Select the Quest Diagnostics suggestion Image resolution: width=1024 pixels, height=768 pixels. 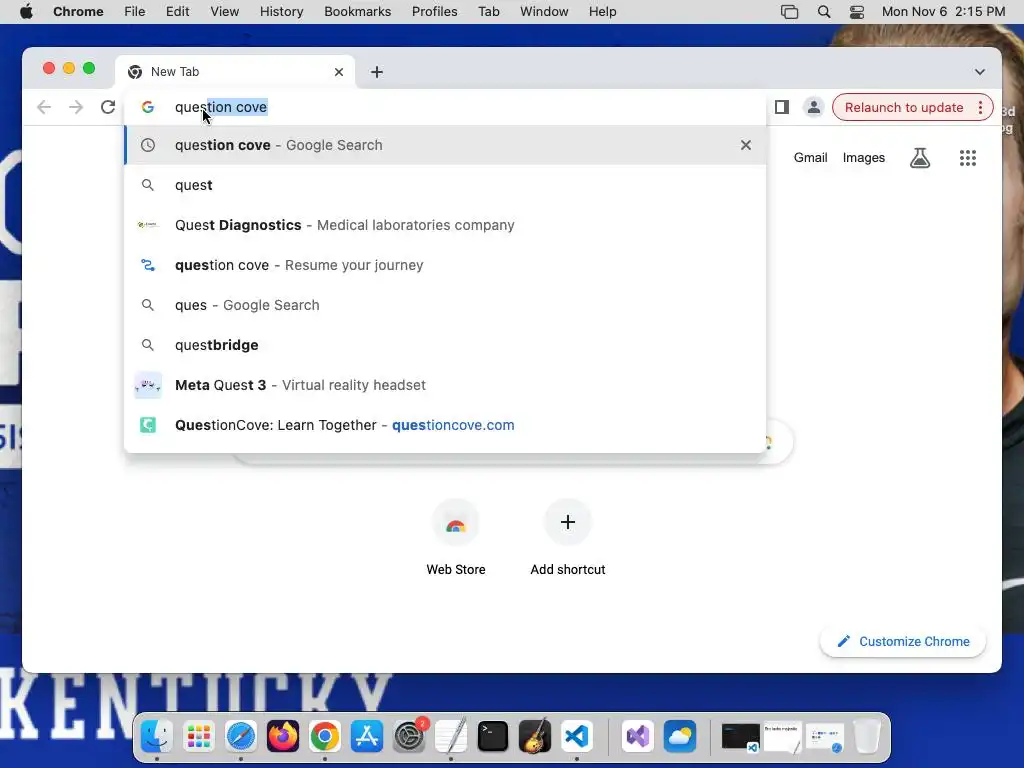[445, 225]
